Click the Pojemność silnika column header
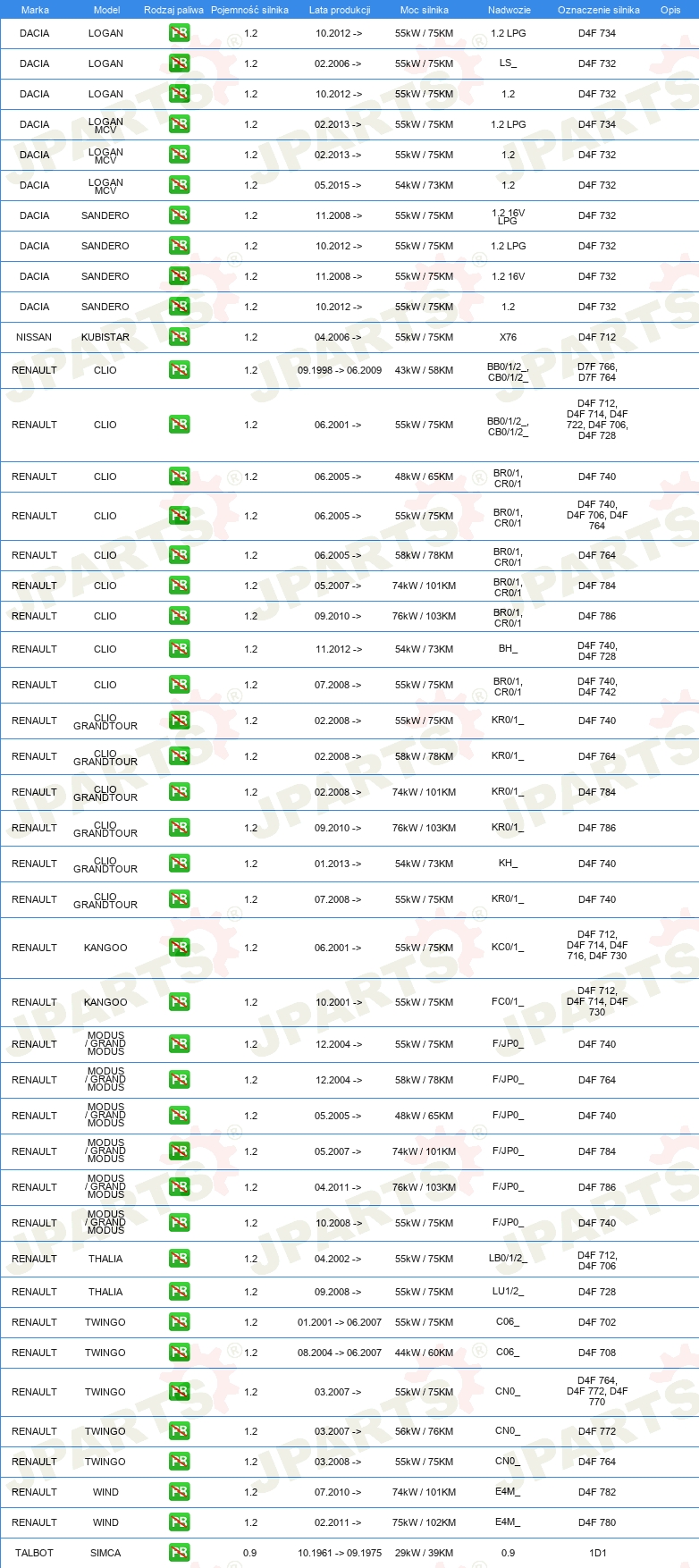This screenshot has height=1568, width=699. click(x=250, y=10)
